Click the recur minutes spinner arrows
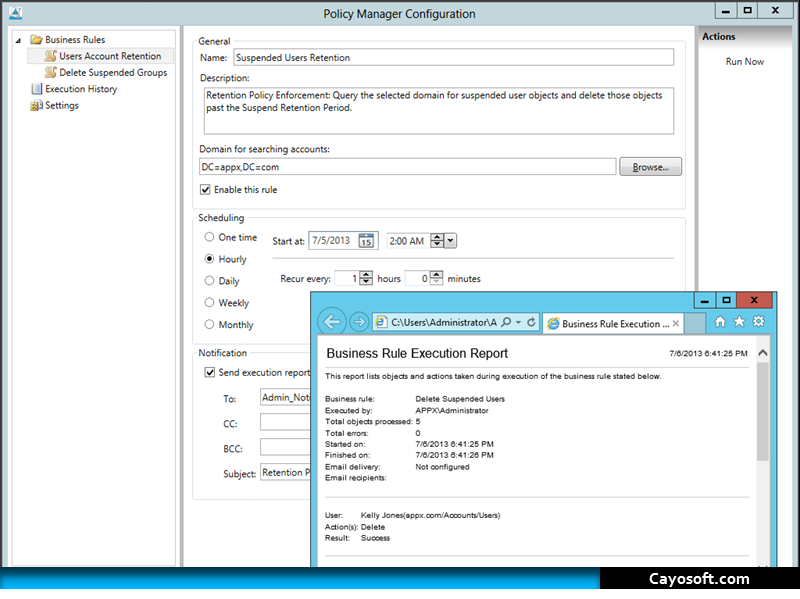800x599 pixels. point(436,278)
